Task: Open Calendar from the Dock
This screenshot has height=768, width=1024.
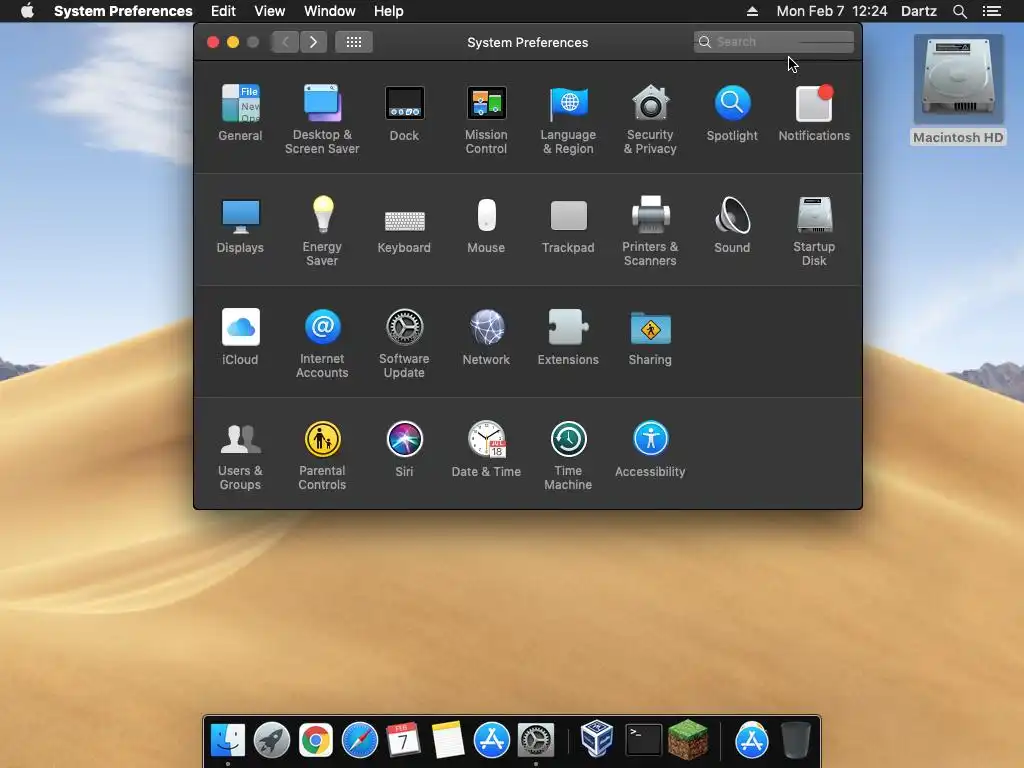Action: [x=404, y=741]
